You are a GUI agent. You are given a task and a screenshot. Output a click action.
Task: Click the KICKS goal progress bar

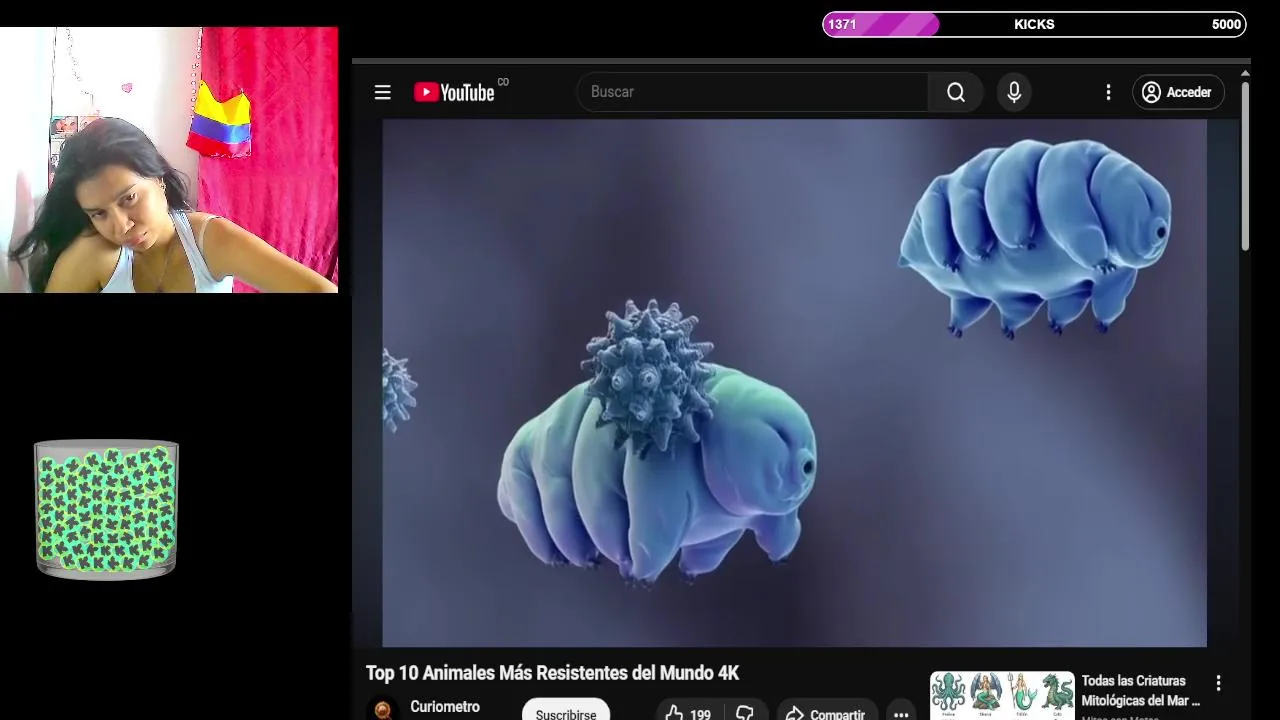coord(1034,24)
